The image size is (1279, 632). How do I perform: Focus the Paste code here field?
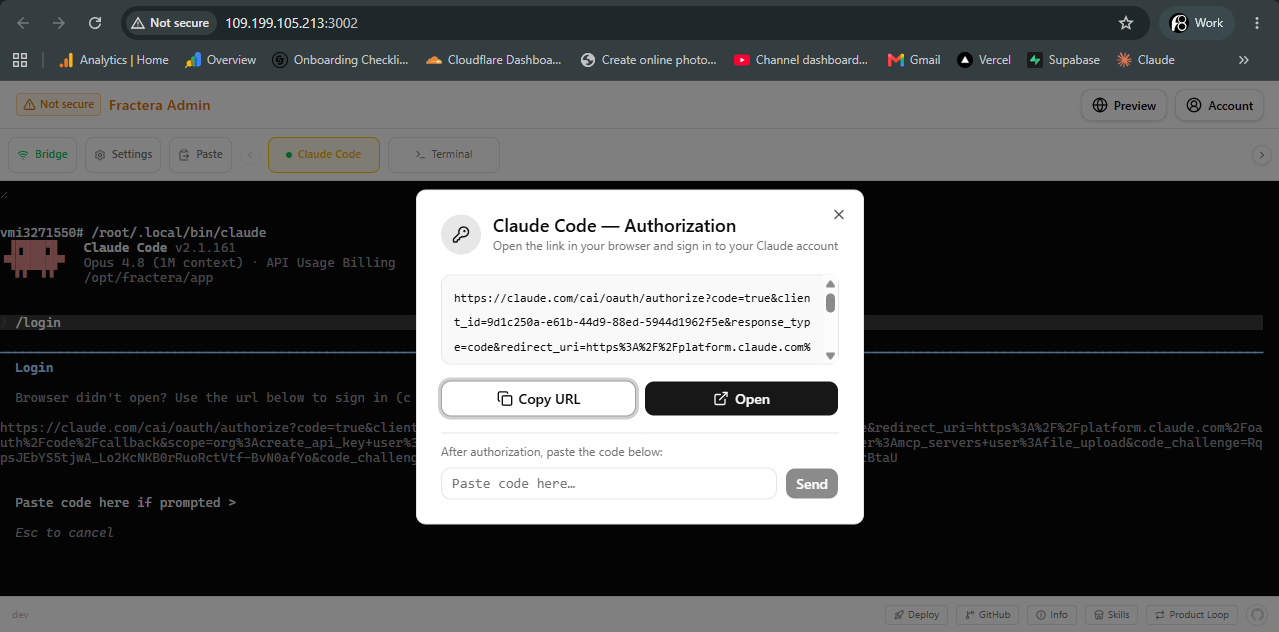[609, 483]
